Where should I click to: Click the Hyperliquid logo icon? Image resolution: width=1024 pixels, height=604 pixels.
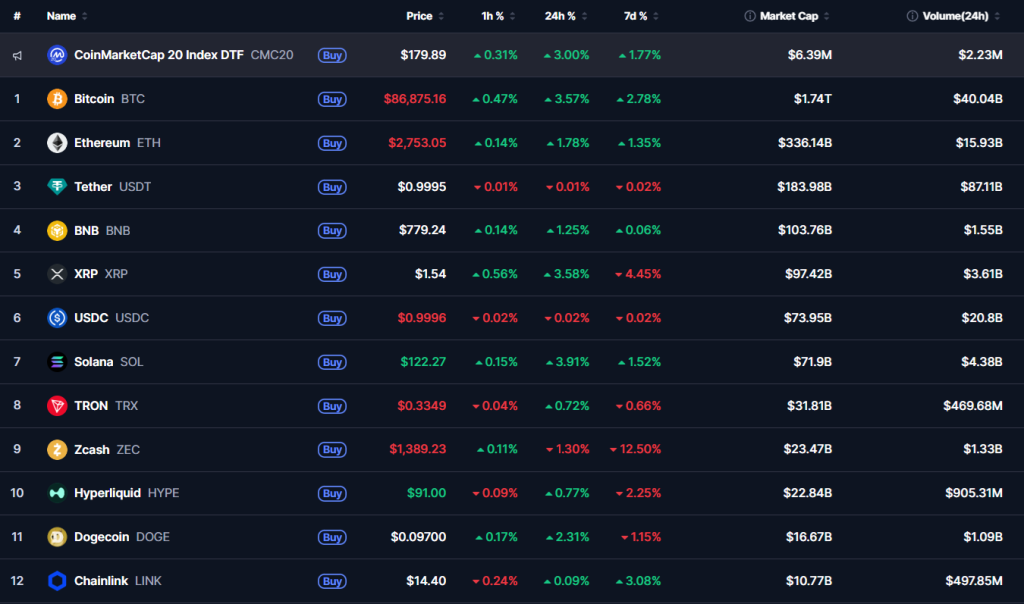(57, 493)
